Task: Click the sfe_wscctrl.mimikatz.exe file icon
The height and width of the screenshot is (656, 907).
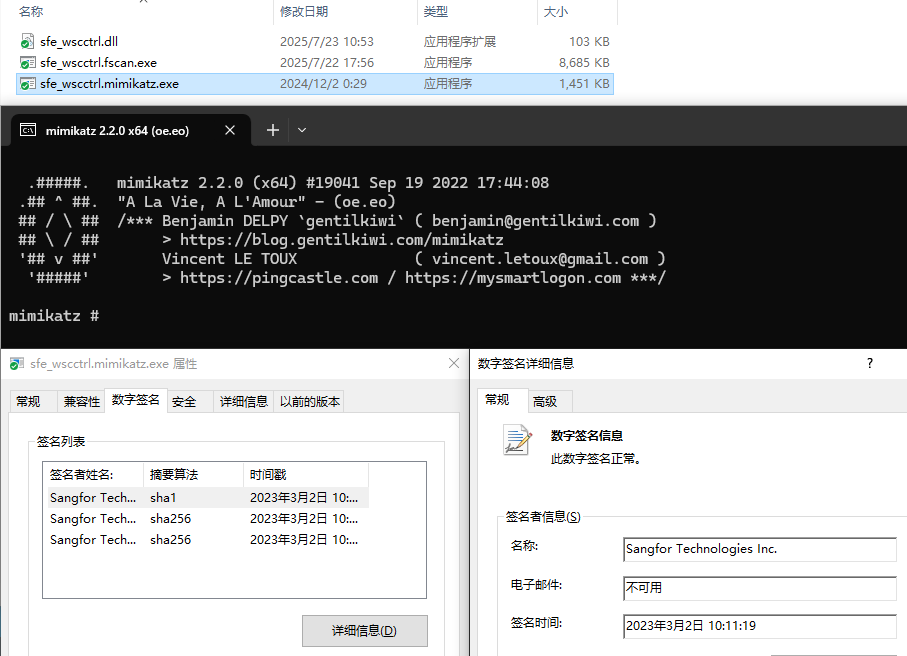Action: point(28,84)
